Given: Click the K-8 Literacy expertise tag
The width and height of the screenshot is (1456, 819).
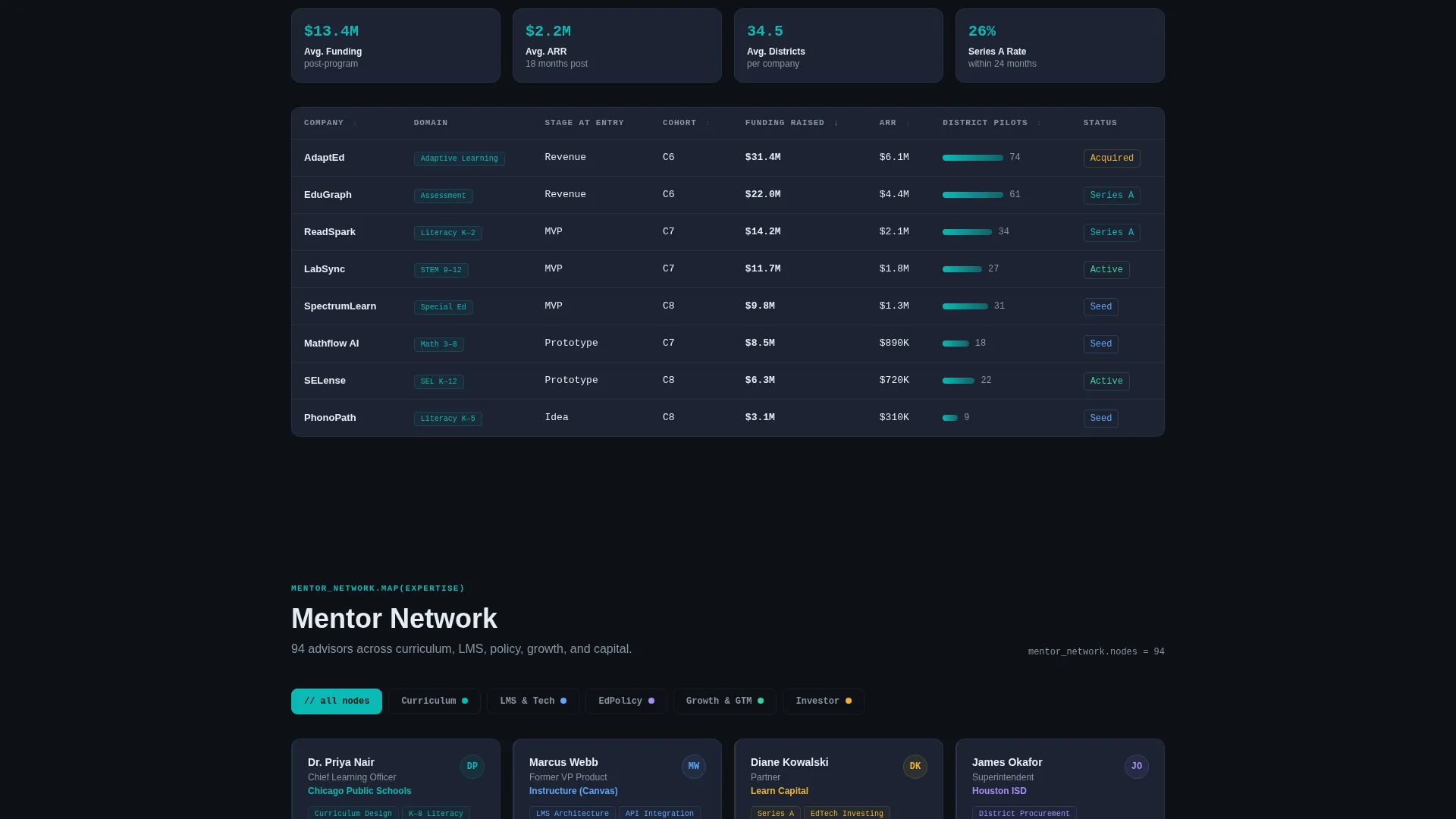Looking at the screenshot, I should pos(436,813).
